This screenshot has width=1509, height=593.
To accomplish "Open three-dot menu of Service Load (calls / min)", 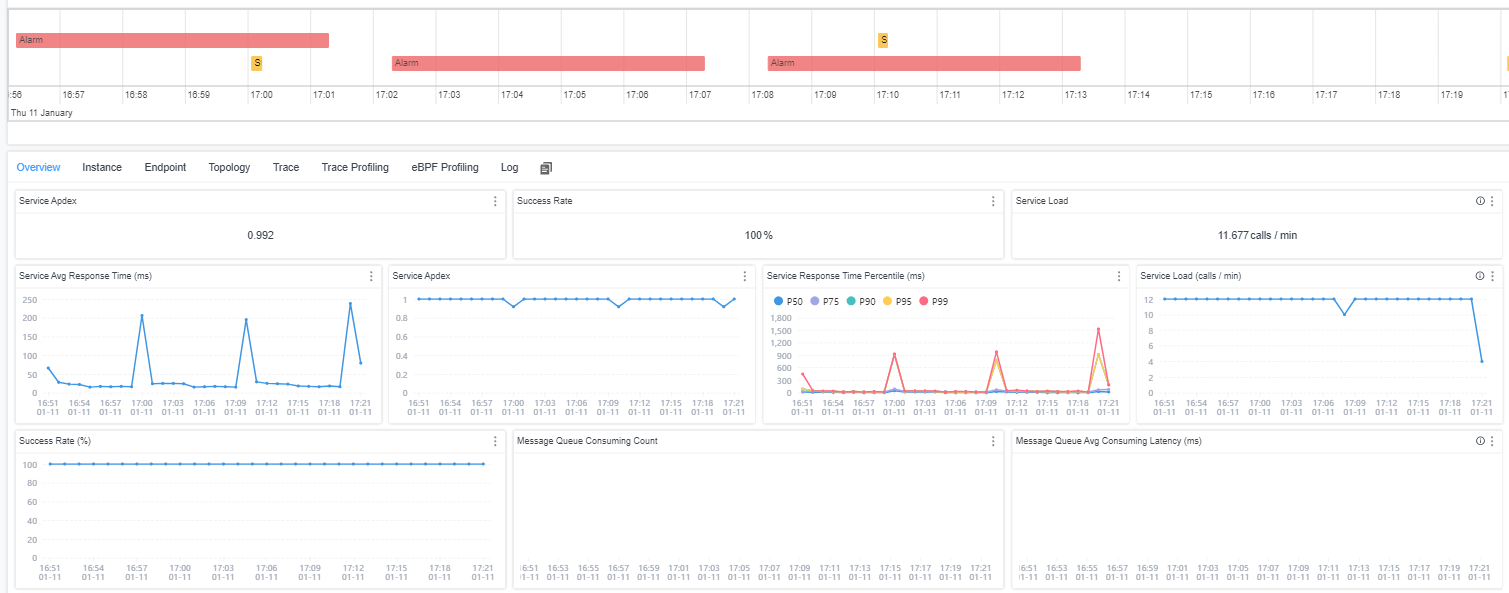I will [x=1492, y=276].
